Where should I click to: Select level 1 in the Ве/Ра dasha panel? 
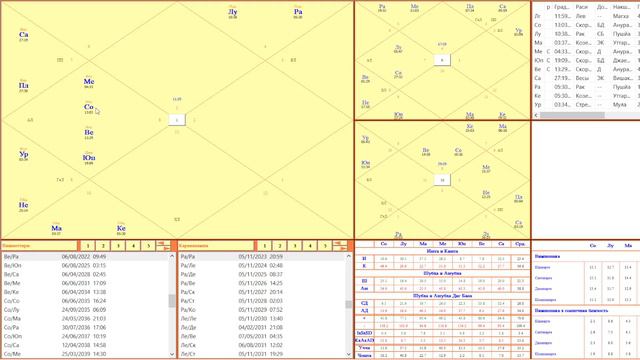(87, 246)
